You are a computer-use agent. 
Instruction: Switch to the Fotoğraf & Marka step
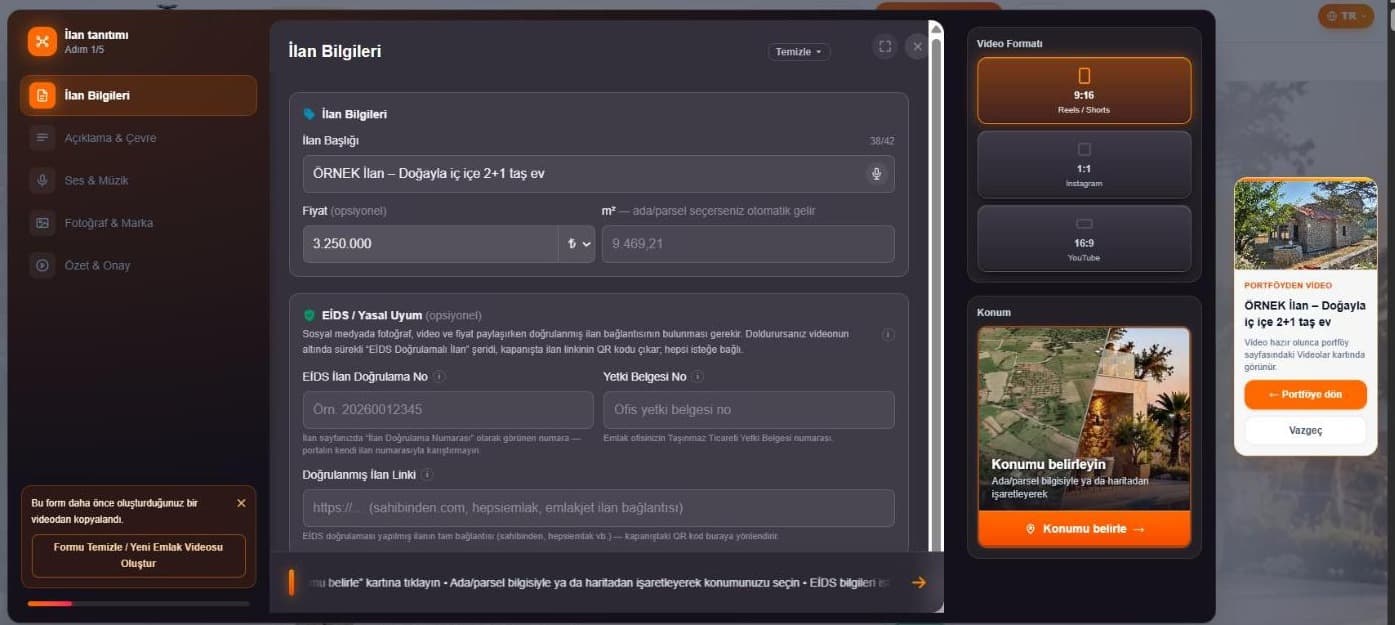point(138,223)
